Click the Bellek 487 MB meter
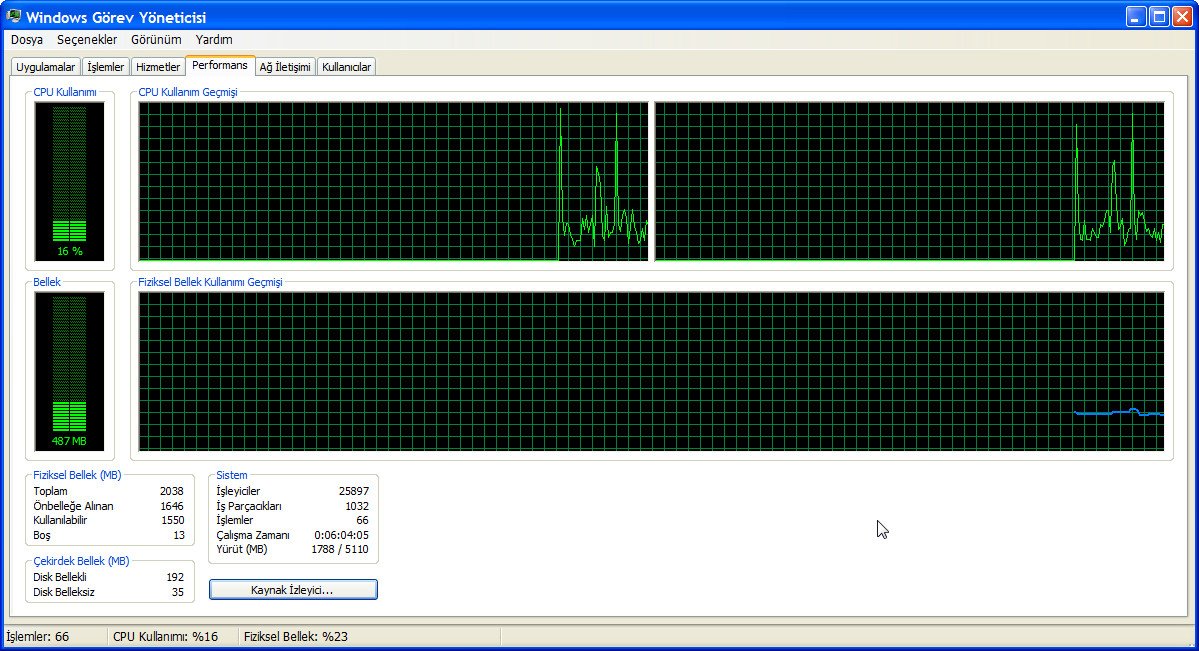Image resolution: width=1199 pixels, height=651 pixels. coord(70,371)
